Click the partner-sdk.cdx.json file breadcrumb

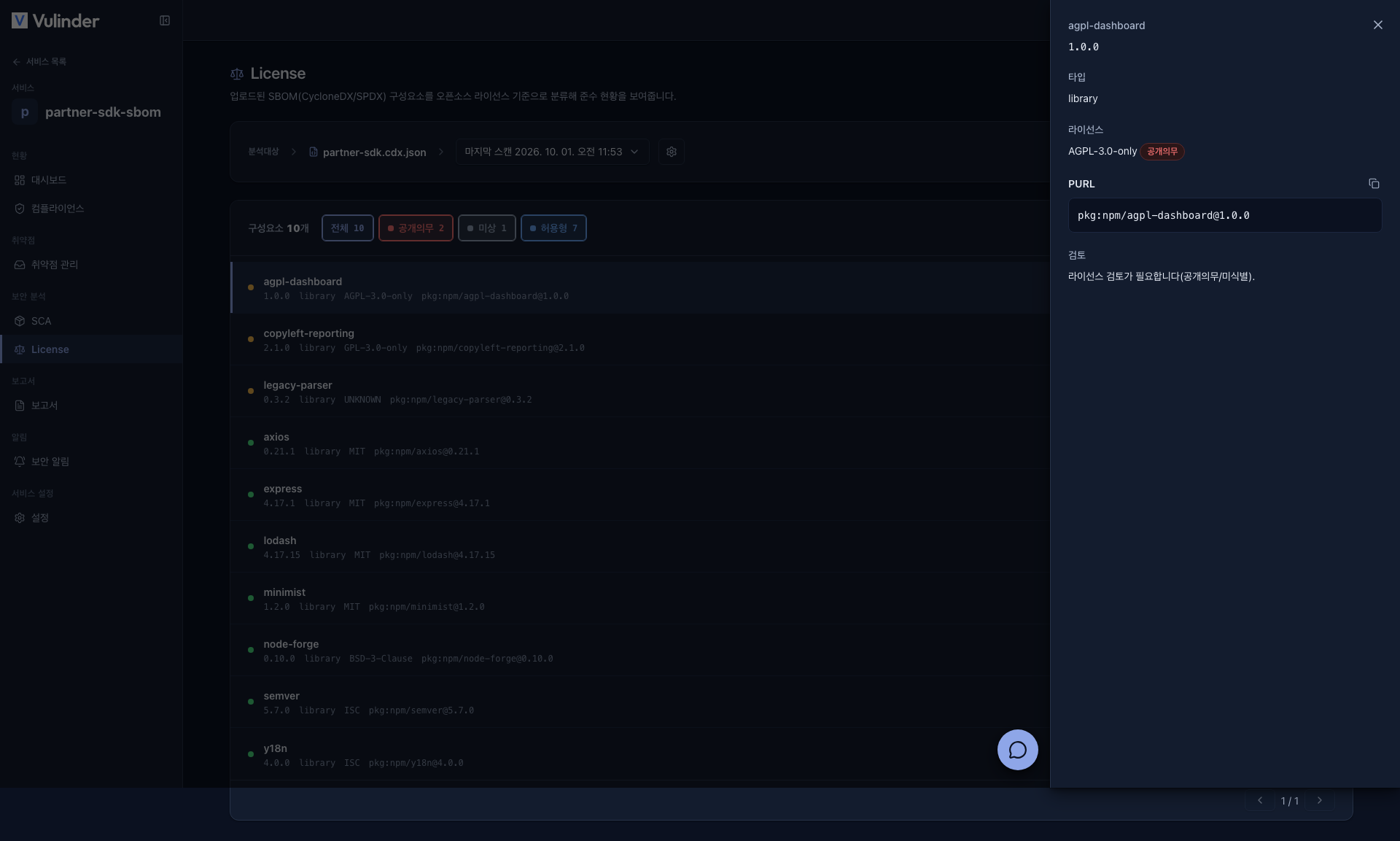click(x=367, y=152)
